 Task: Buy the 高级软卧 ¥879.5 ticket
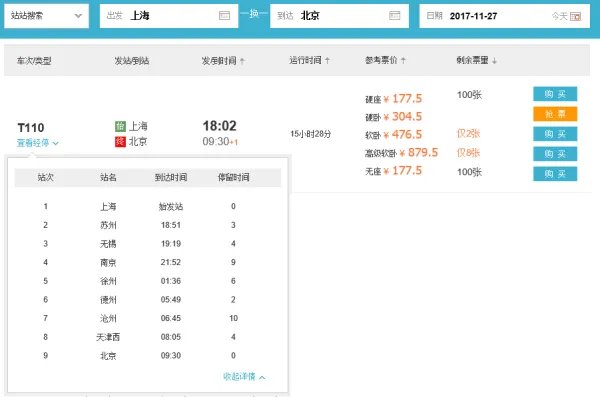click(555, 154)
